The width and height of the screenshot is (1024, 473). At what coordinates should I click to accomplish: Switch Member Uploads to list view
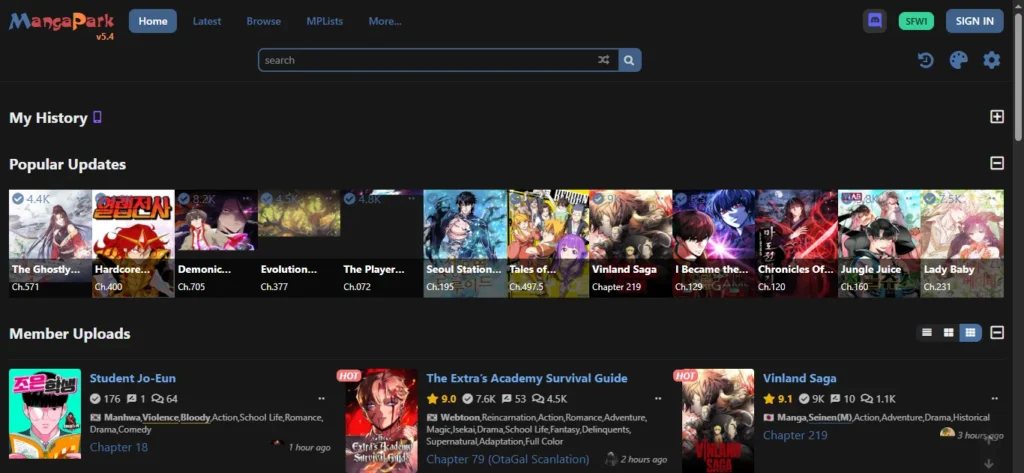tap(927, 333)
